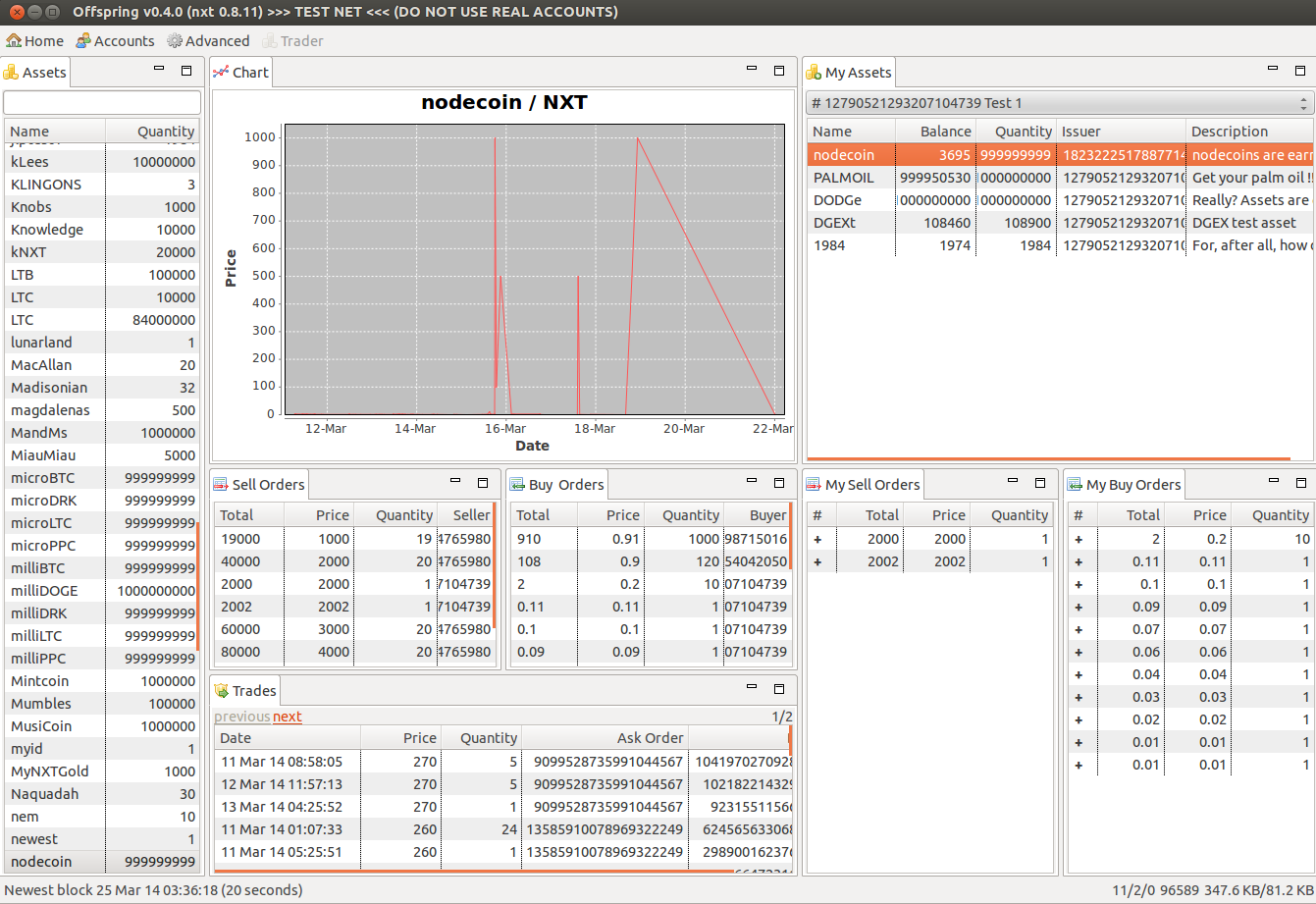This screenshot has height=904, width=1316.
Task: Maximize the Buy Orders panel
Action: 779,483
